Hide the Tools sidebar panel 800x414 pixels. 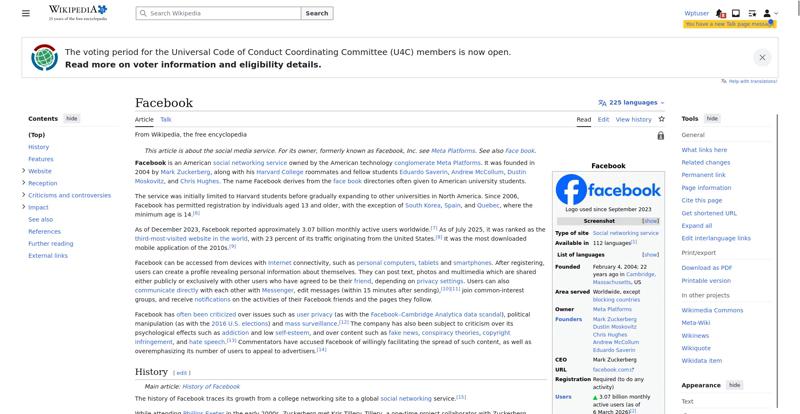click(x=712, y=118)
